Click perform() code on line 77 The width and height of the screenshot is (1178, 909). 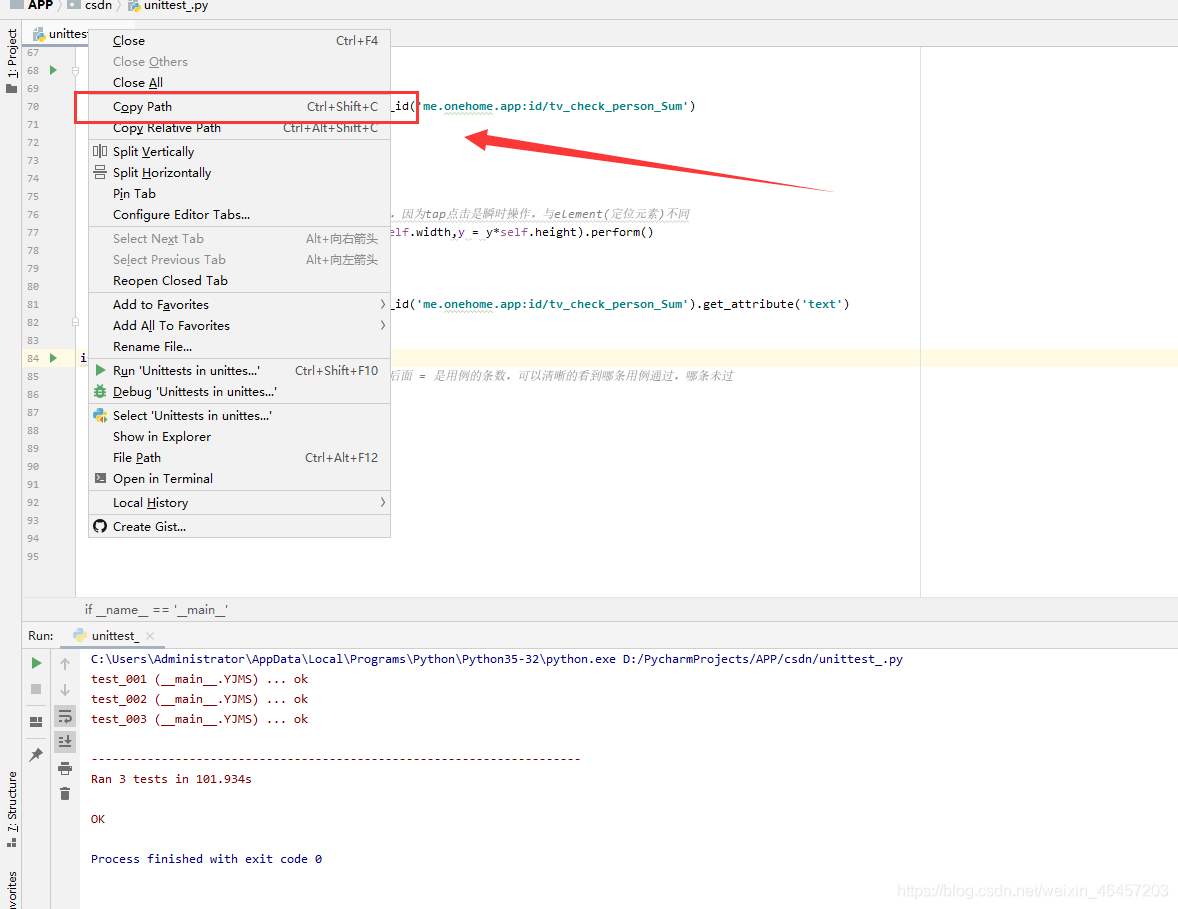tap(622, 232)
